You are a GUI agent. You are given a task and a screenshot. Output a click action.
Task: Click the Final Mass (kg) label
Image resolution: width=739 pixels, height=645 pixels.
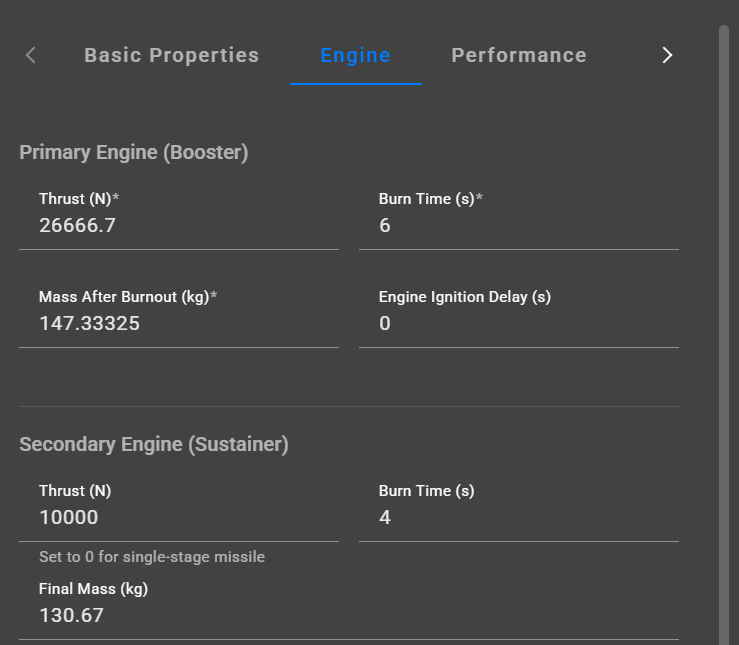[93, 589]
